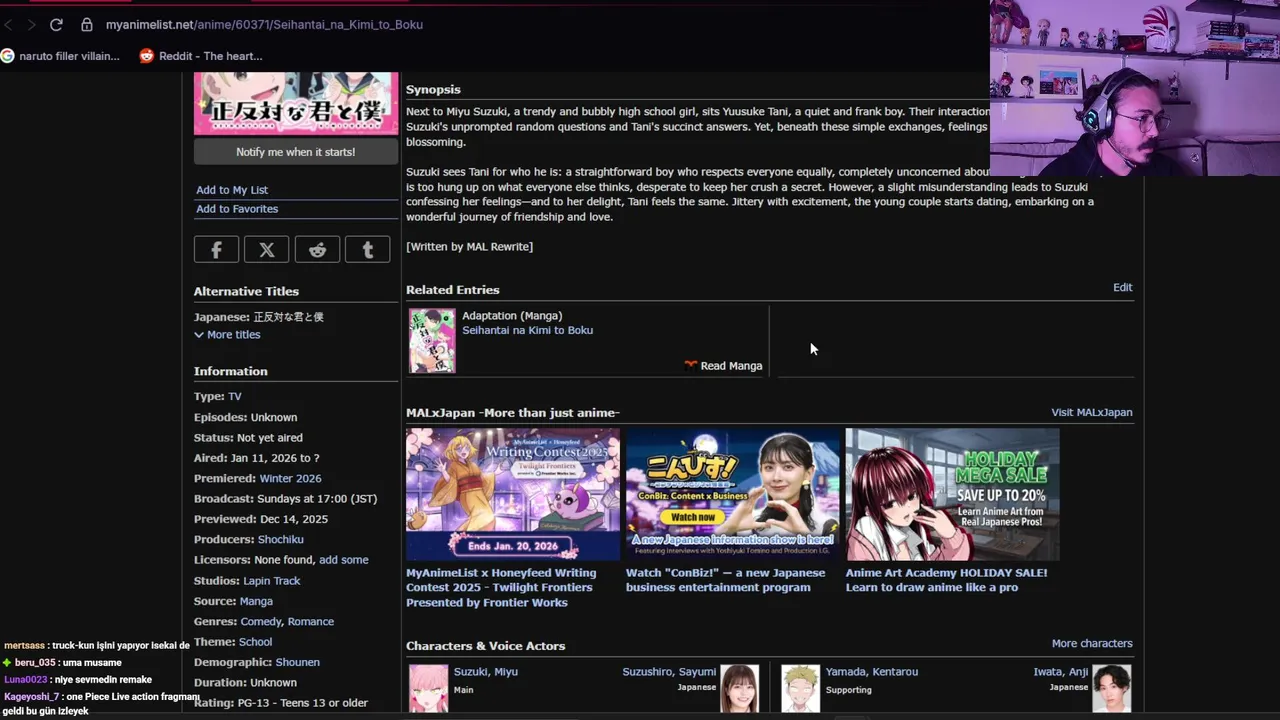
Task: Open the 'Reddit - The heart...' bookmark
Action: [201, 56]
